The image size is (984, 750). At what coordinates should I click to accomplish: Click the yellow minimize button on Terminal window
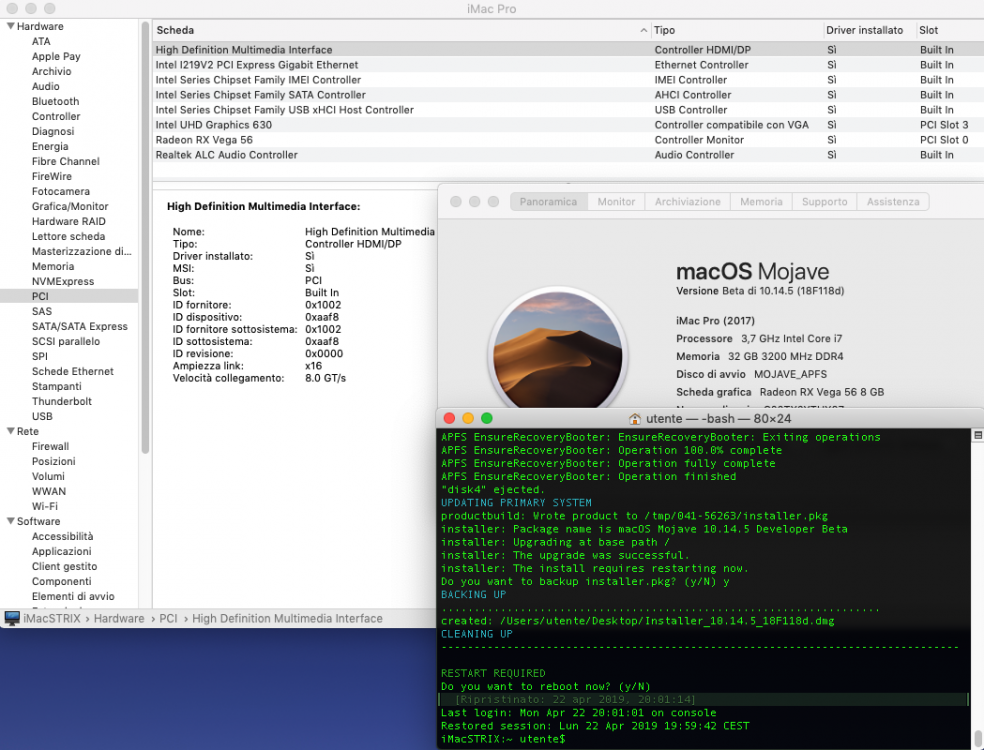[468, 418]
